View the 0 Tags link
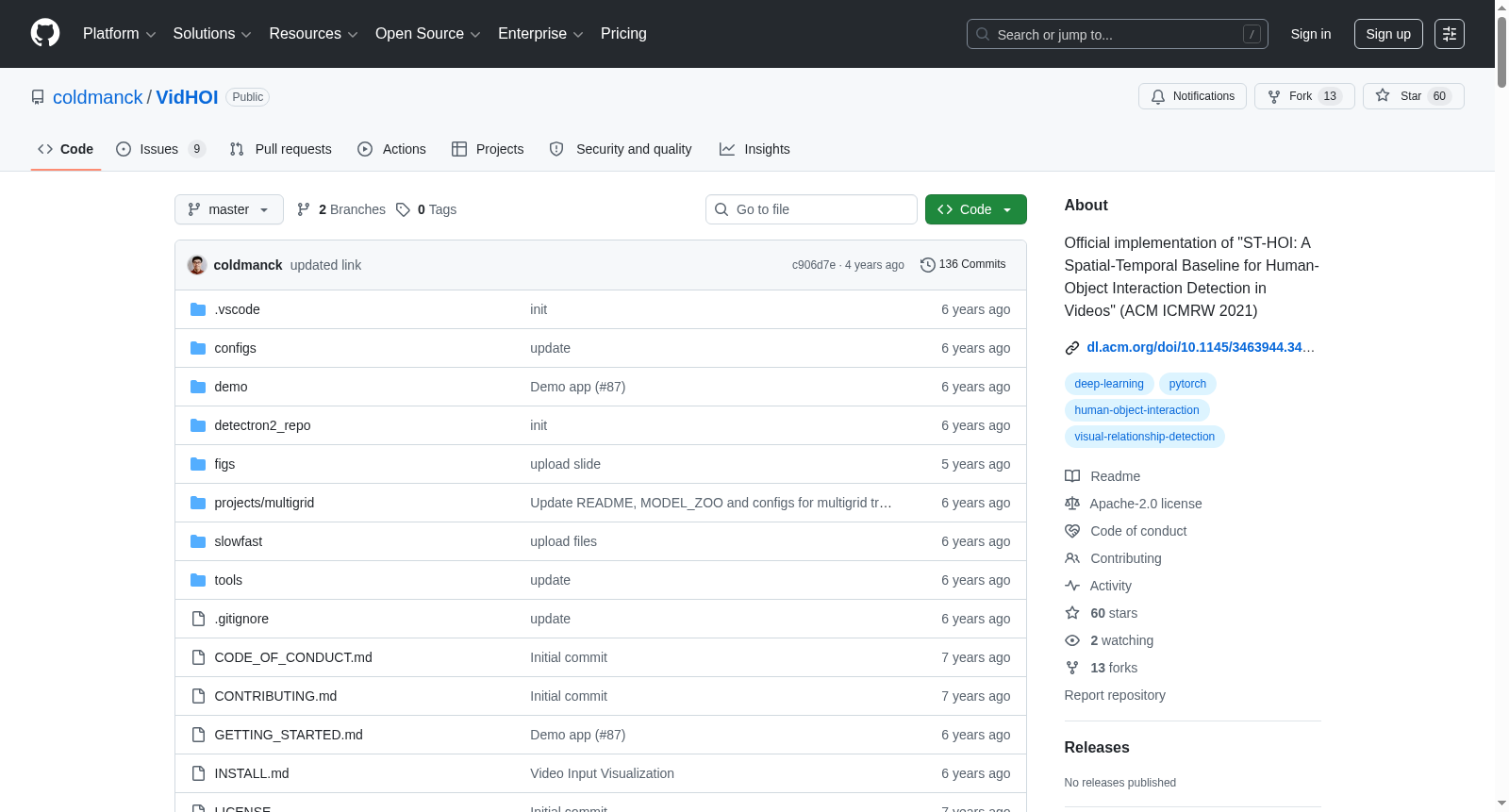Screen dimensions: 1509x812 pos(426,209)
